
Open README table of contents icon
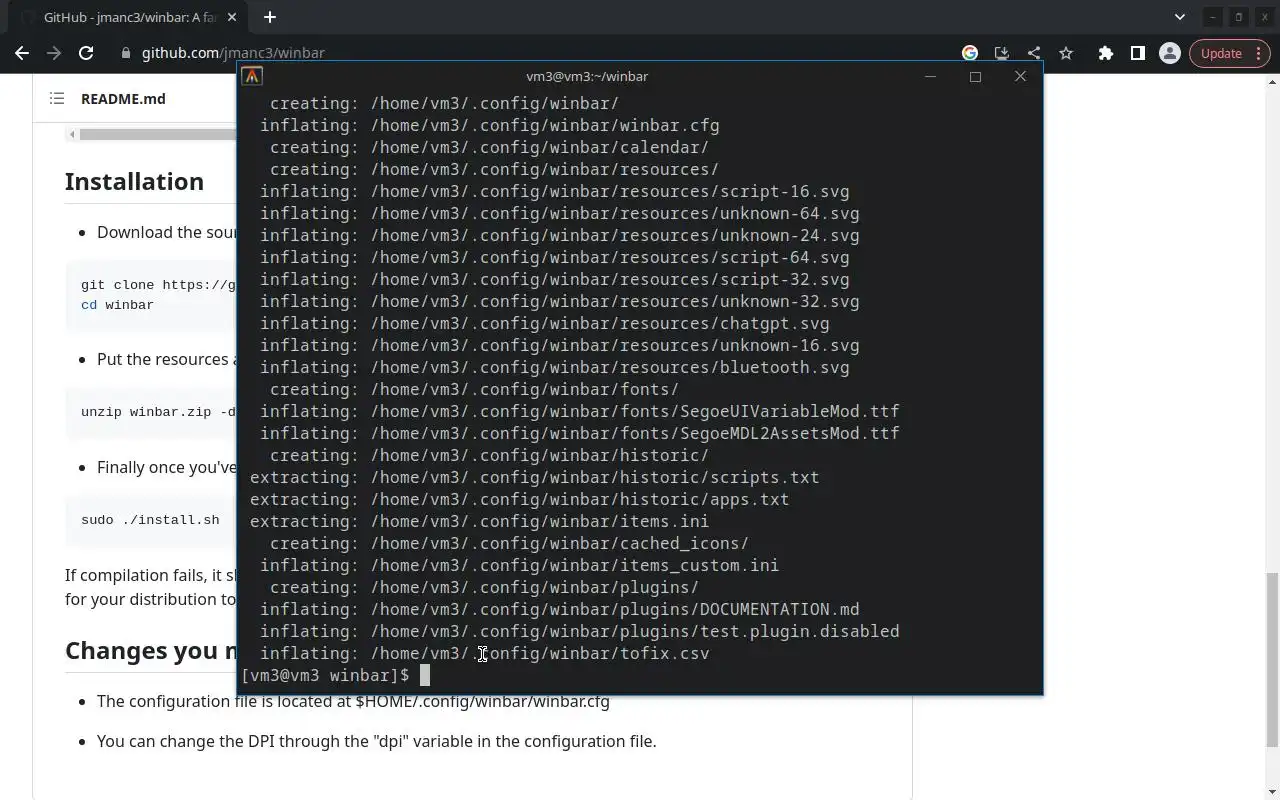coord(57,98)
